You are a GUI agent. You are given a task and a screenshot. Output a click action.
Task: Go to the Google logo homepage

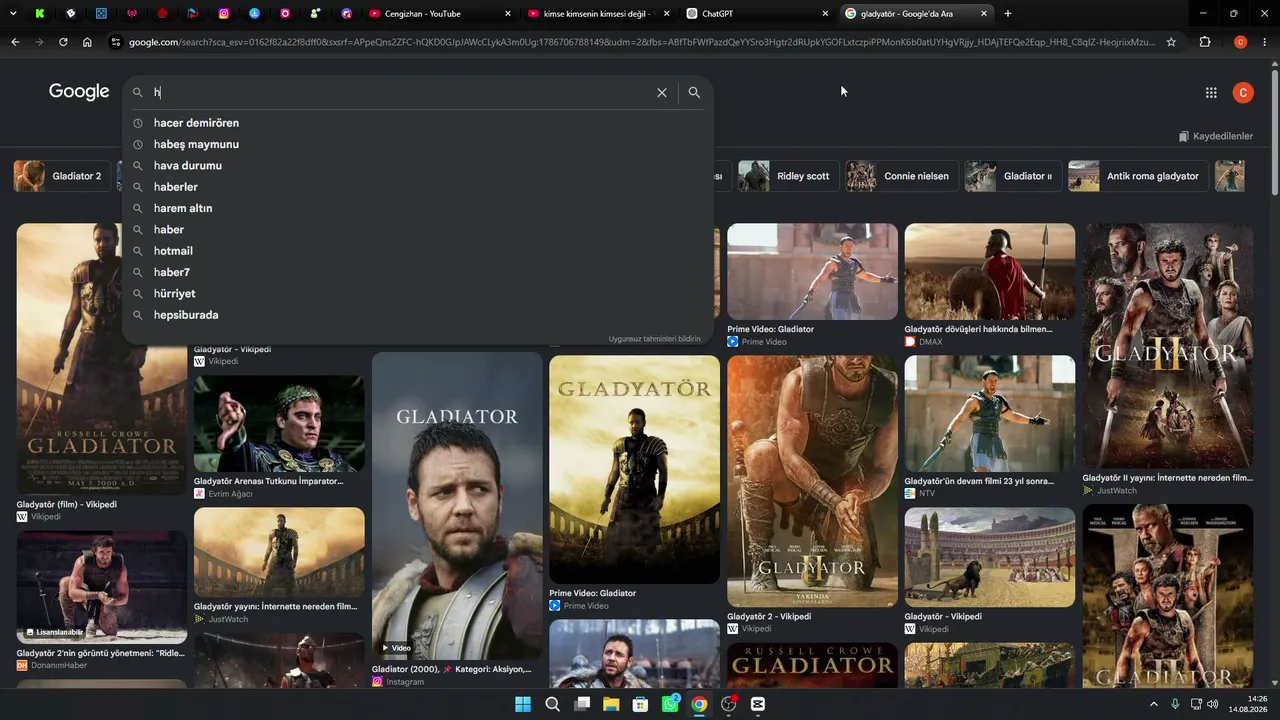point(79,92)
